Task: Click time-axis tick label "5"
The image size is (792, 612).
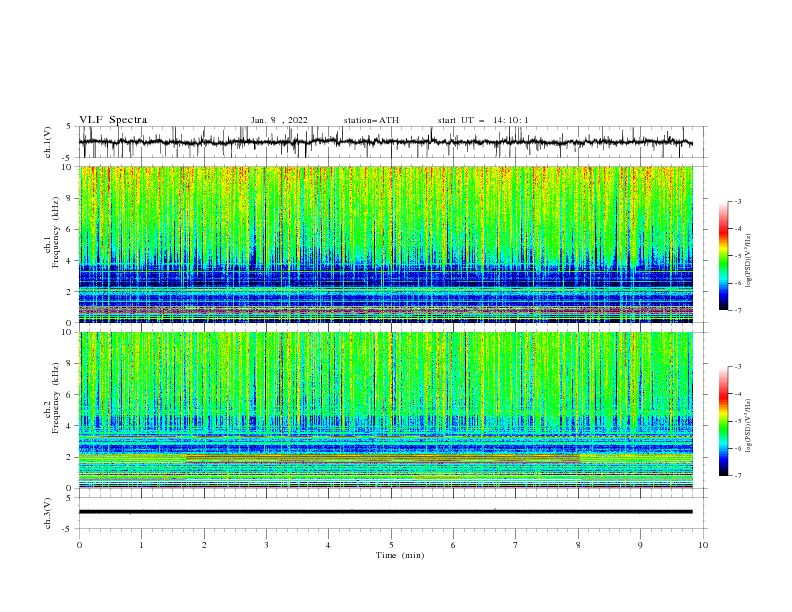Action: tap(391, 545)
